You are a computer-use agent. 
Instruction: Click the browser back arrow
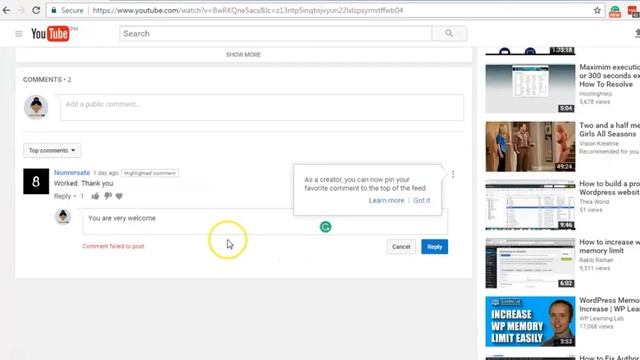click(6, 10)
